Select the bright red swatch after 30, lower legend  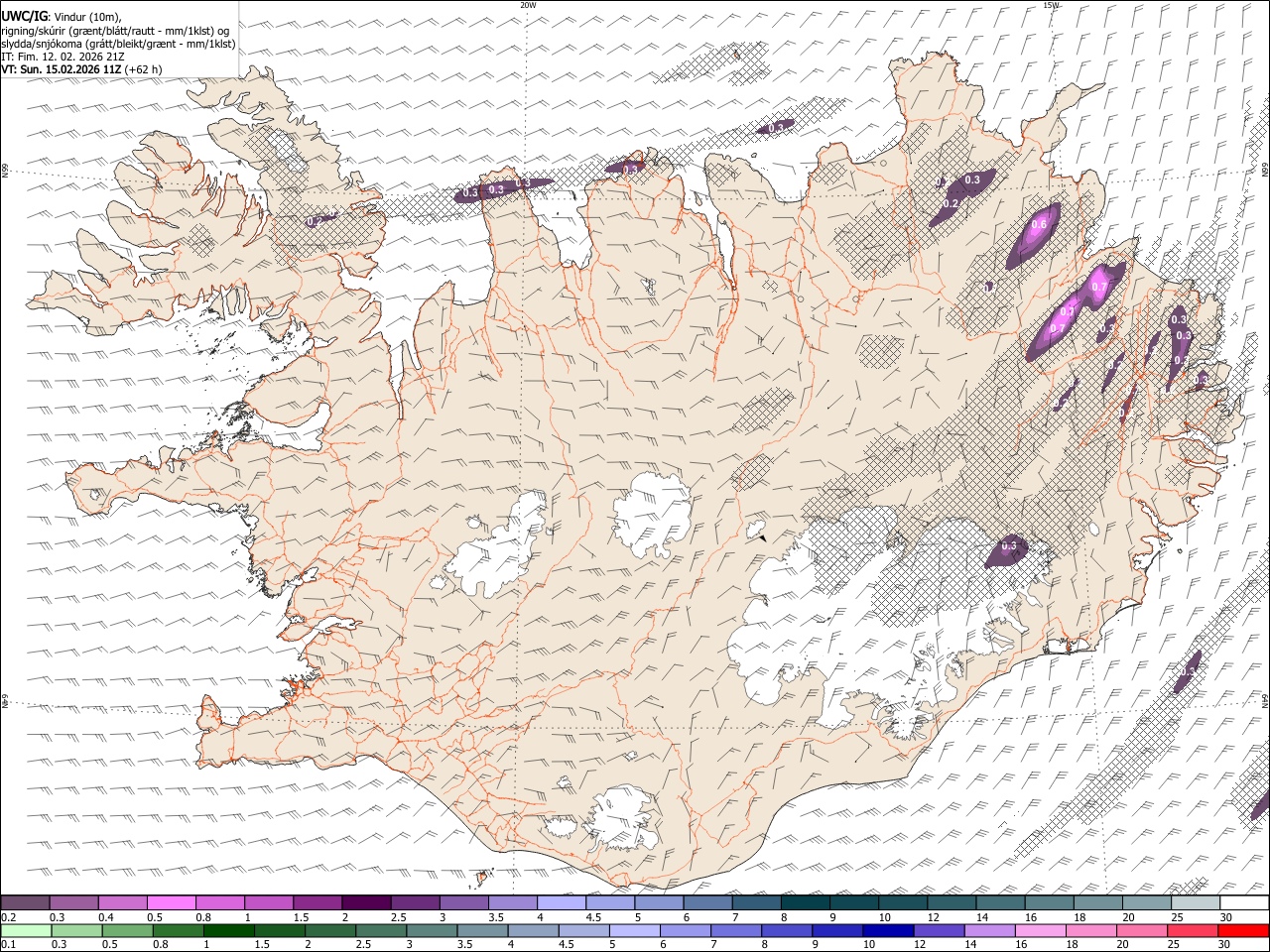click(1243, 931)
